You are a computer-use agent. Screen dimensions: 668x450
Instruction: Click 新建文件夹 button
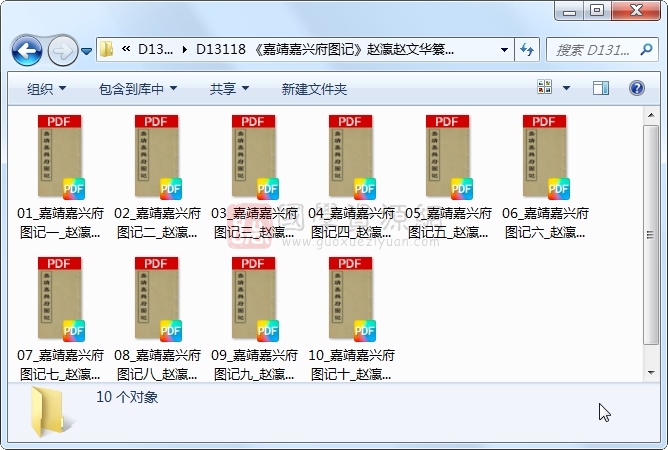314,89
